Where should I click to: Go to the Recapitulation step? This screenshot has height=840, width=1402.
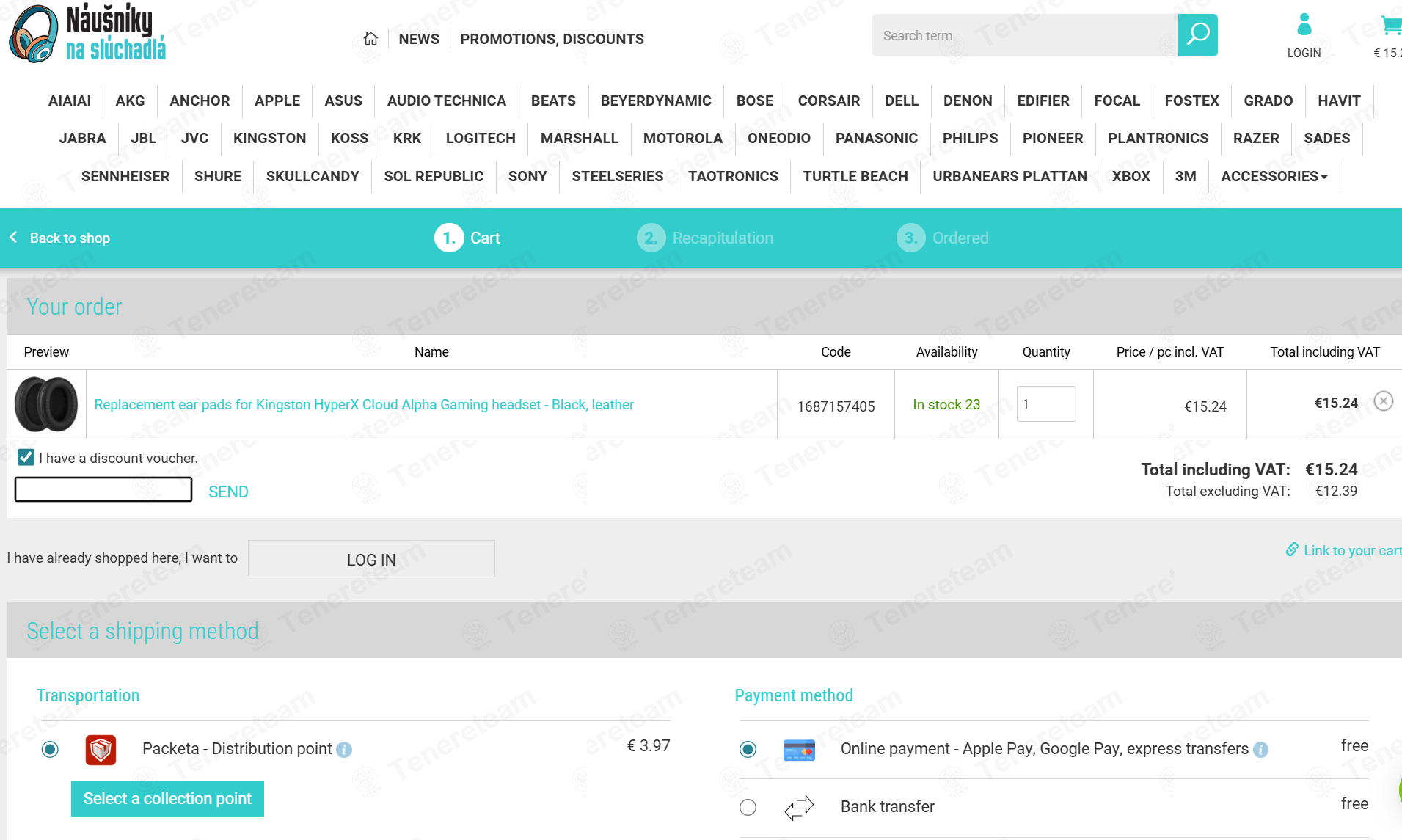(705, 238)
